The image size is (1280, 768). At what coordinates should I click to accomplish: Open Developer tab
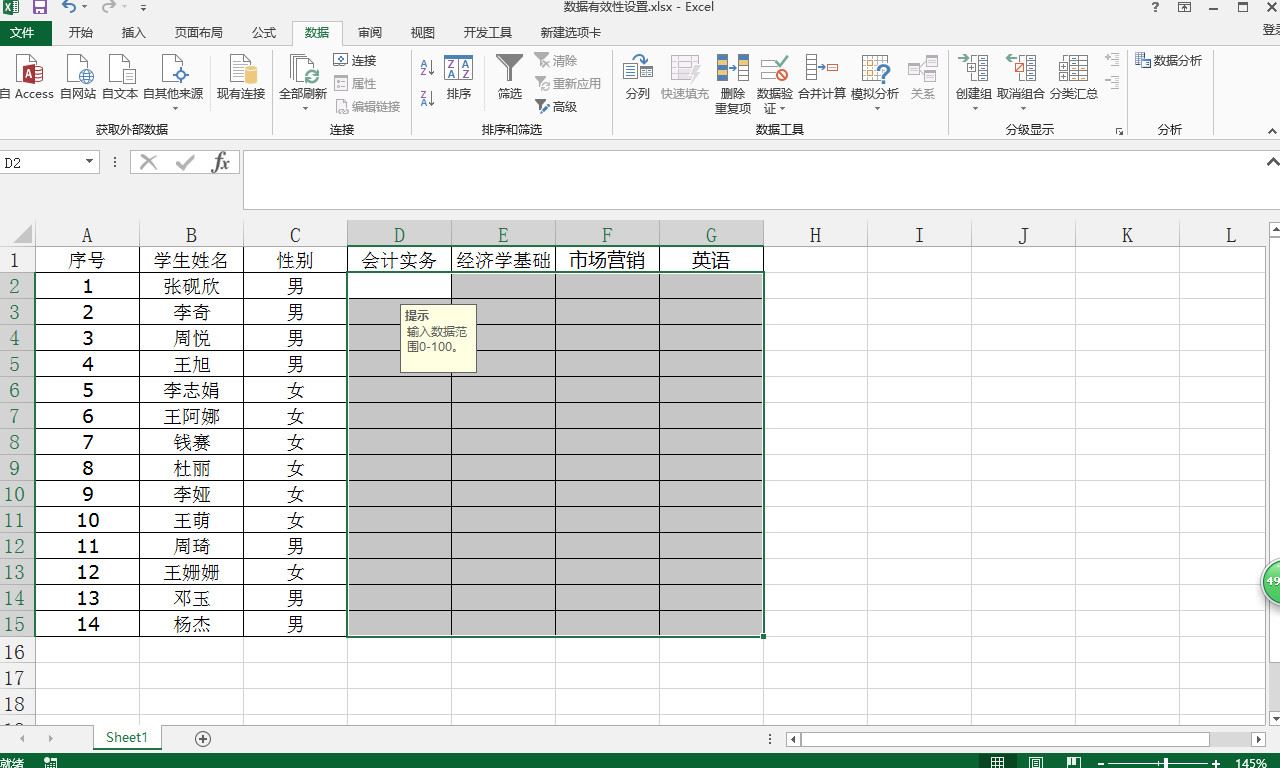pos(488,32)
